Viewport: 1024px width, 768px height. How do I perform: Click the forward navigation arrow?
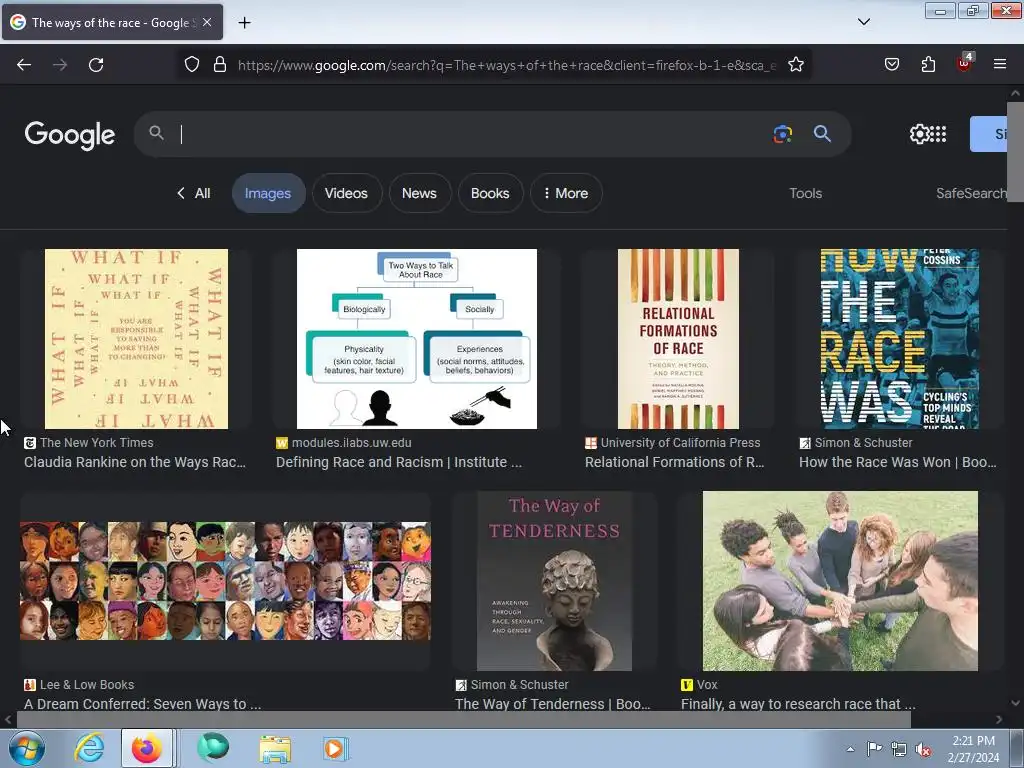tap(60, 65)
